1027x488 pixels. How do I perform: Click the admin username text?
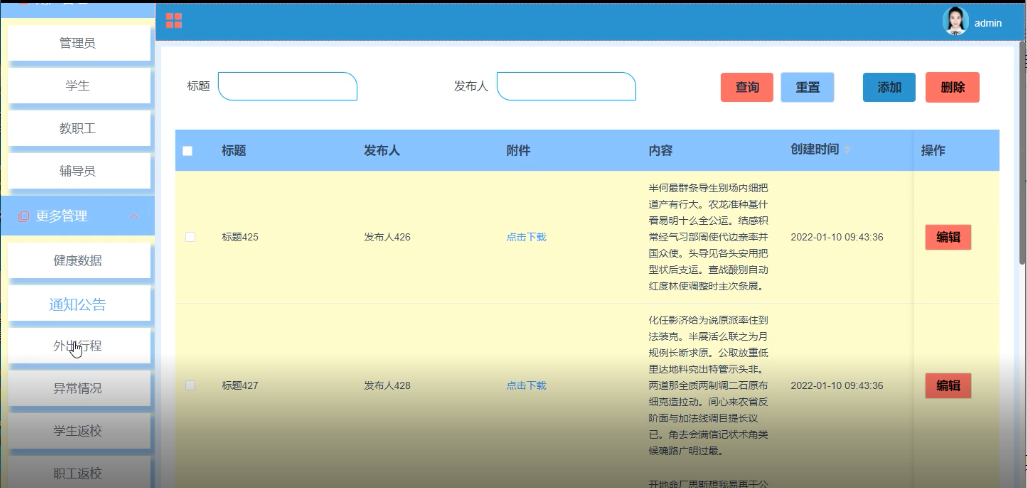(x=988, y=23)
